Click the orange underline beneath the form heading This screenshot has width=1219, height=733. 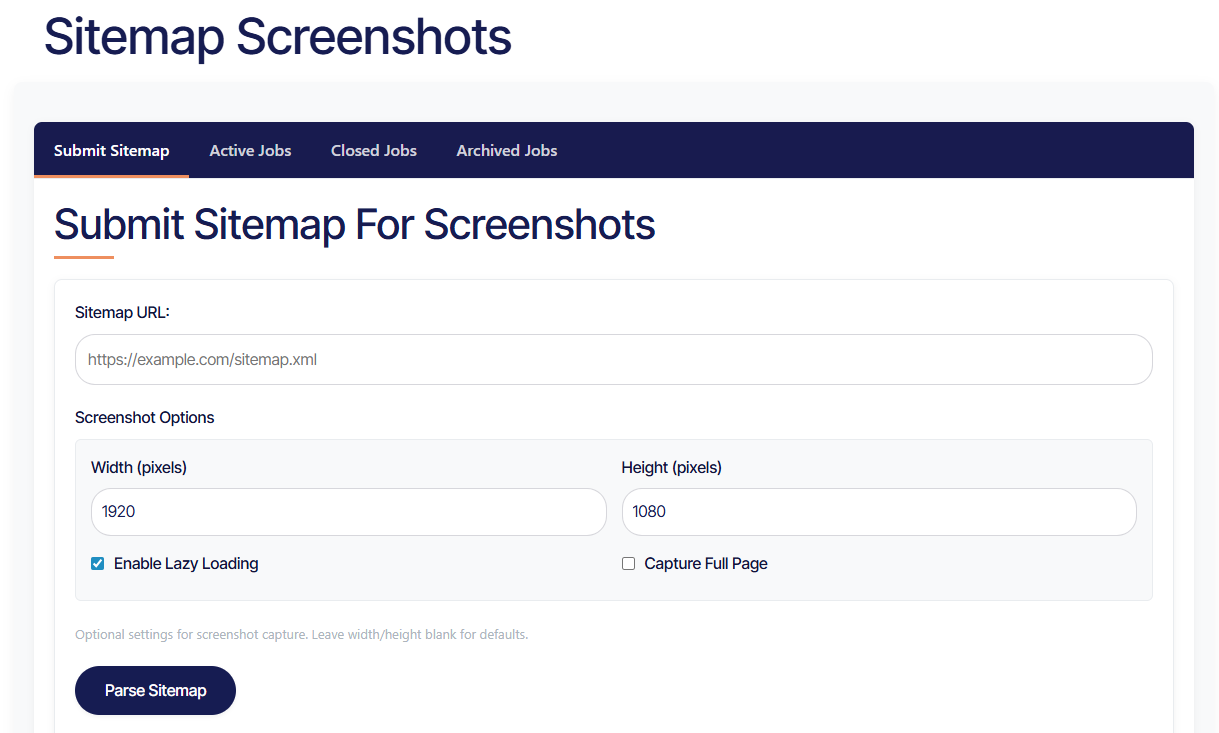pos(84,257)
